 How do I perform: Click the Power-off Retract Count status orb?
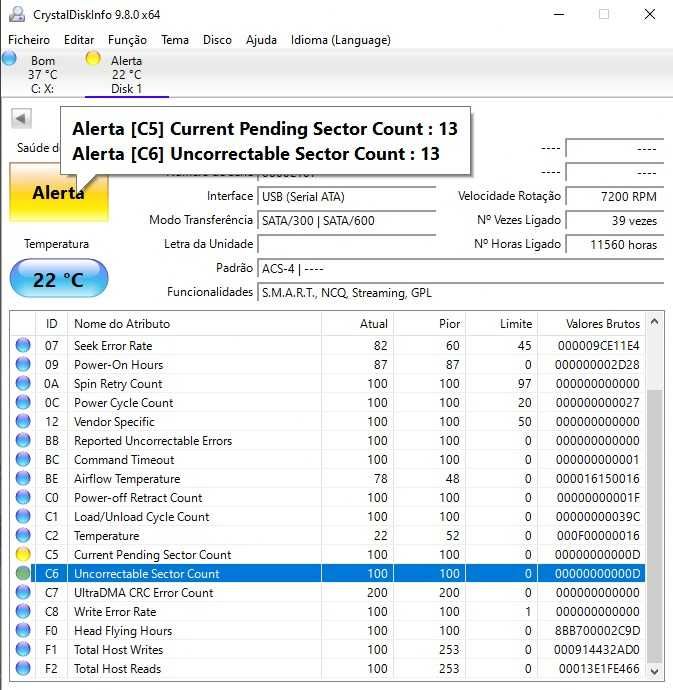click(x=23, y=497)
